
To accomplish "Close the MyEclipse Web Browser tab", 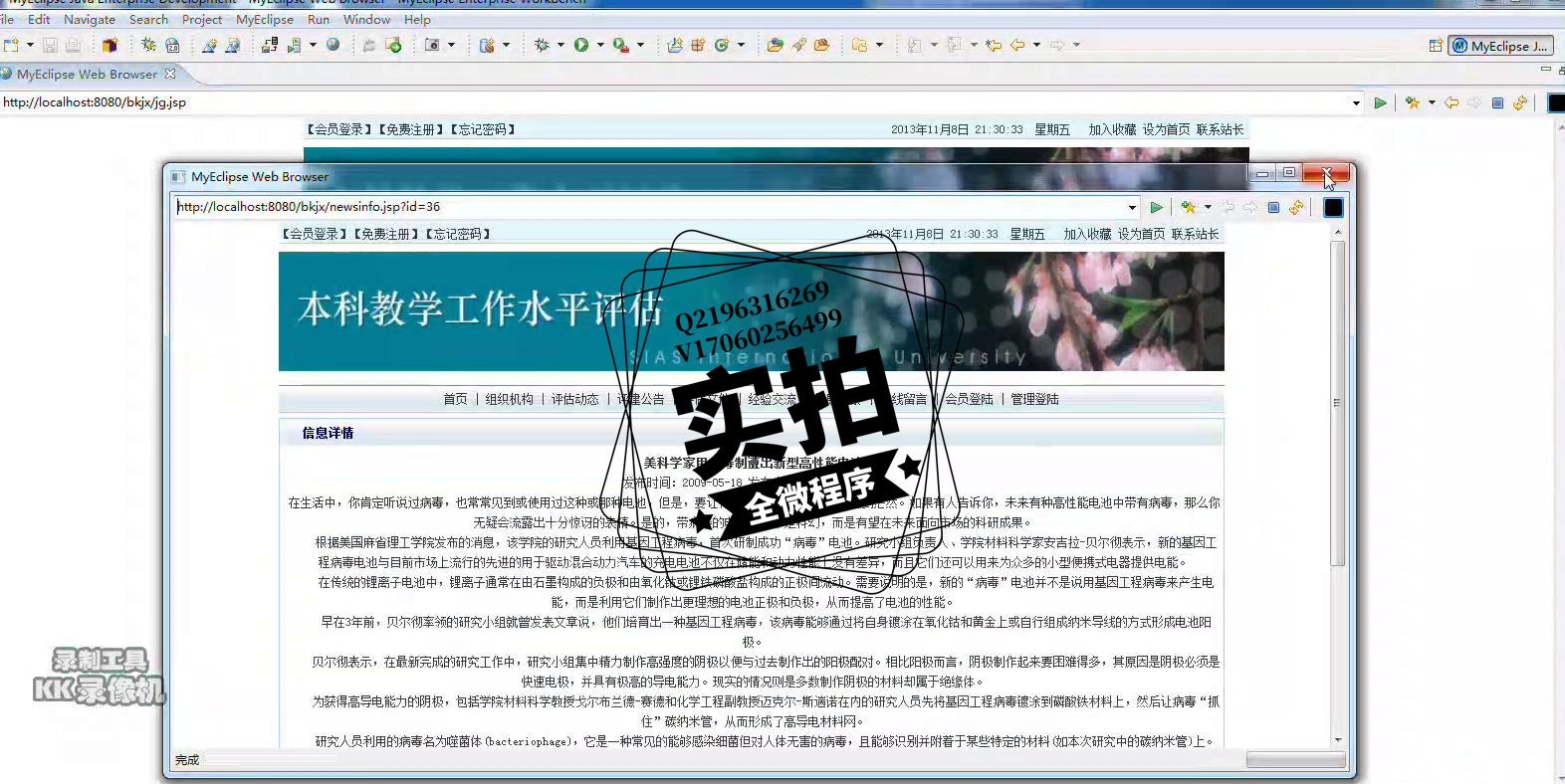I will coord(170,74).
